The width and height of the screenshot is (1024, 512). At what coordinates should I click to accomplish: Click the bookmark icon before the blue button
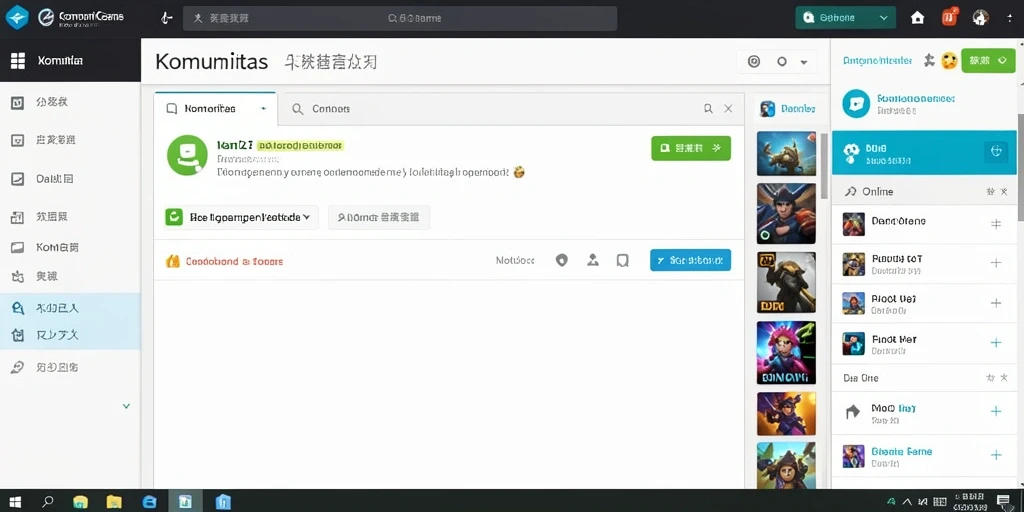(622, 261)
